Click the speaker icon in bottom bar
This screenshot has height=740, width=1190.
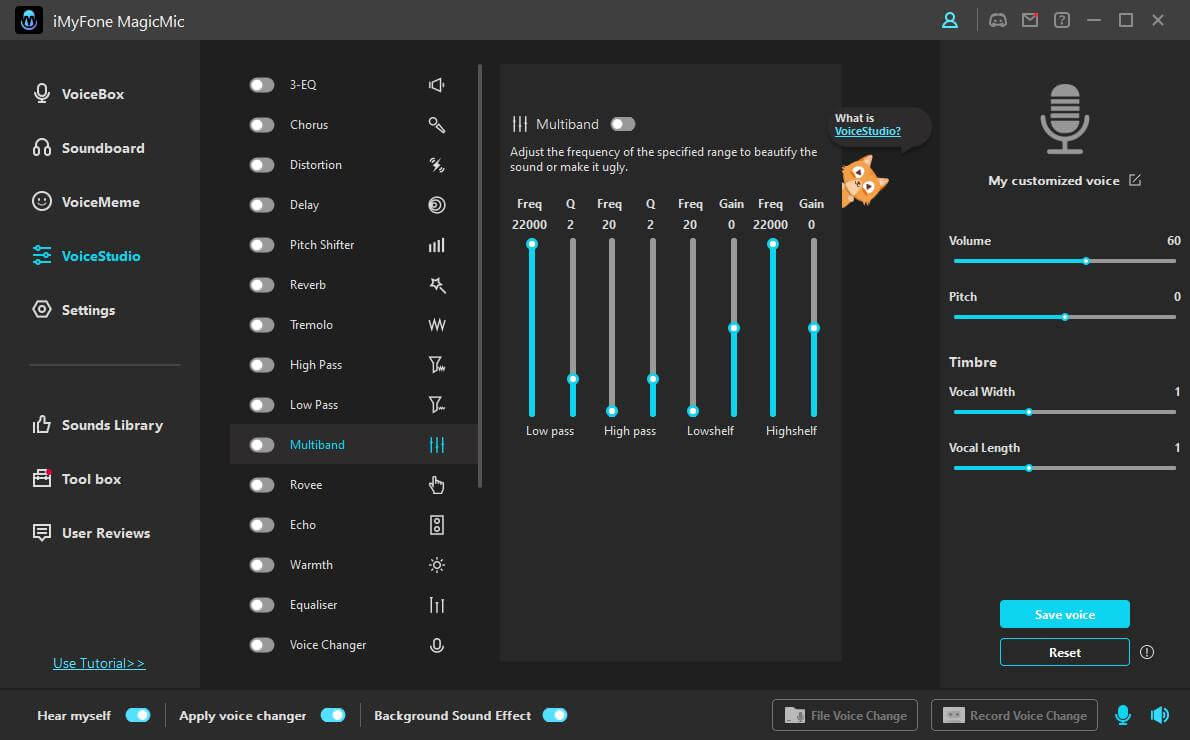pos(1160,715)
